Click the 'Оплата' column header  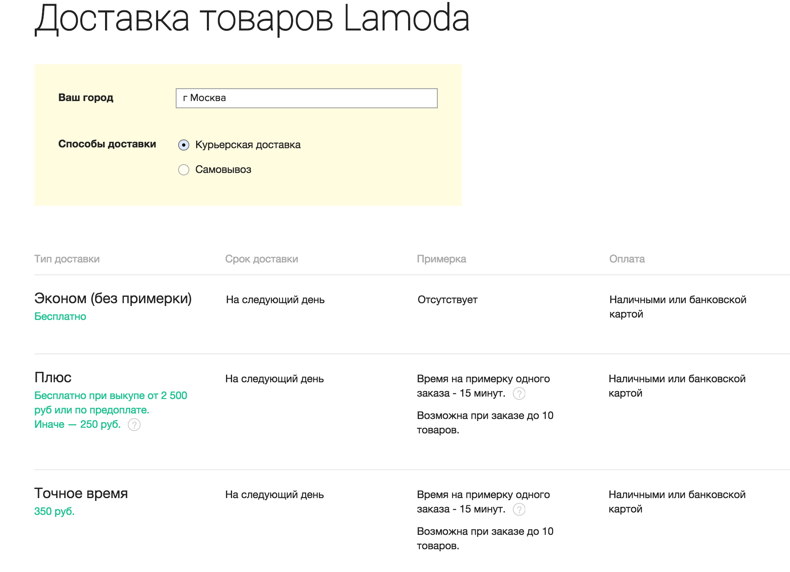click(x=626, y=259)
